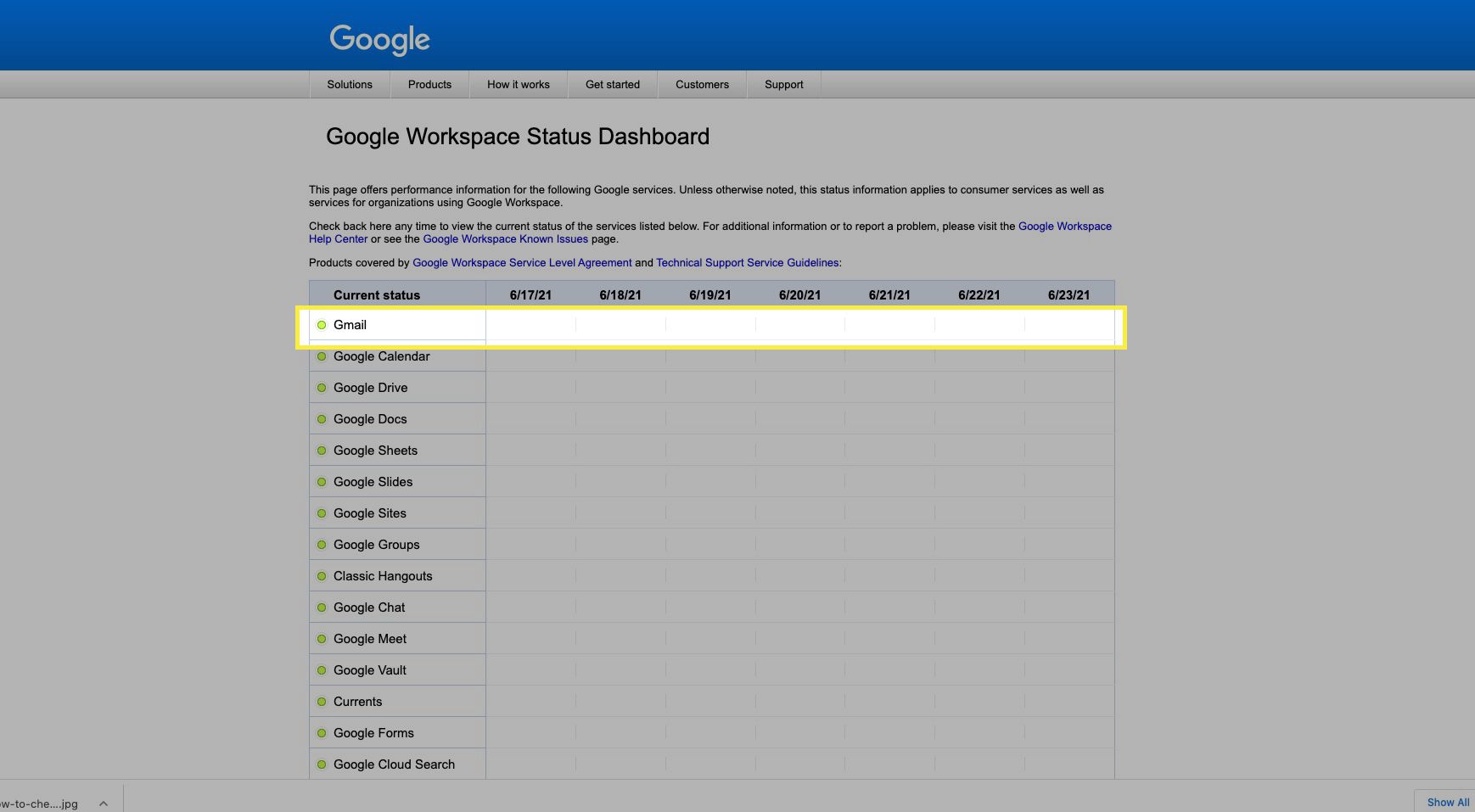Open the Customers menu
This screenshot has width=1475, height=812.
tap(702, 85)
